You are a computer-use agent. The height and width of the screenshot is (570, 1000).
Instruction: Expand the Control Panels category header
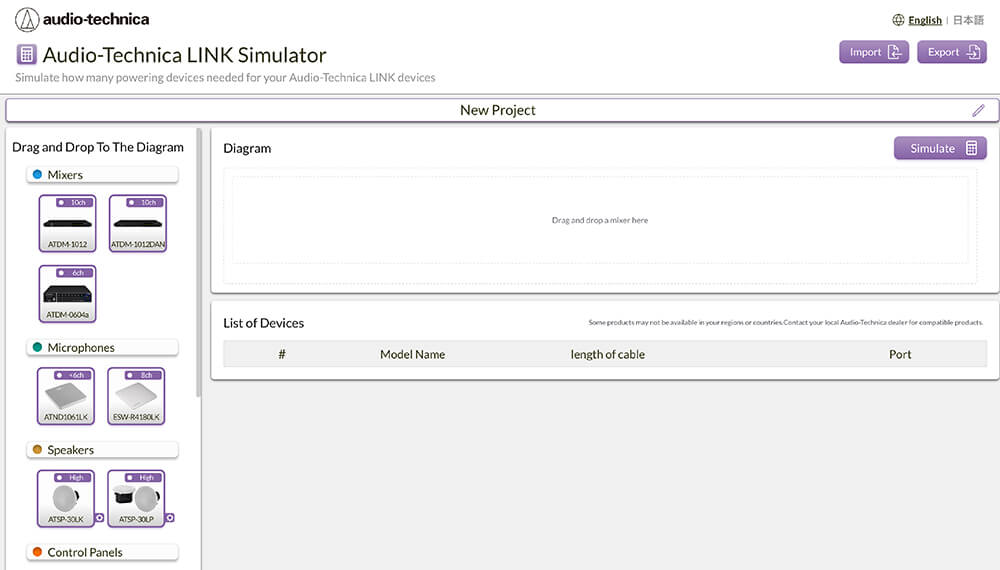click(102, 552)
